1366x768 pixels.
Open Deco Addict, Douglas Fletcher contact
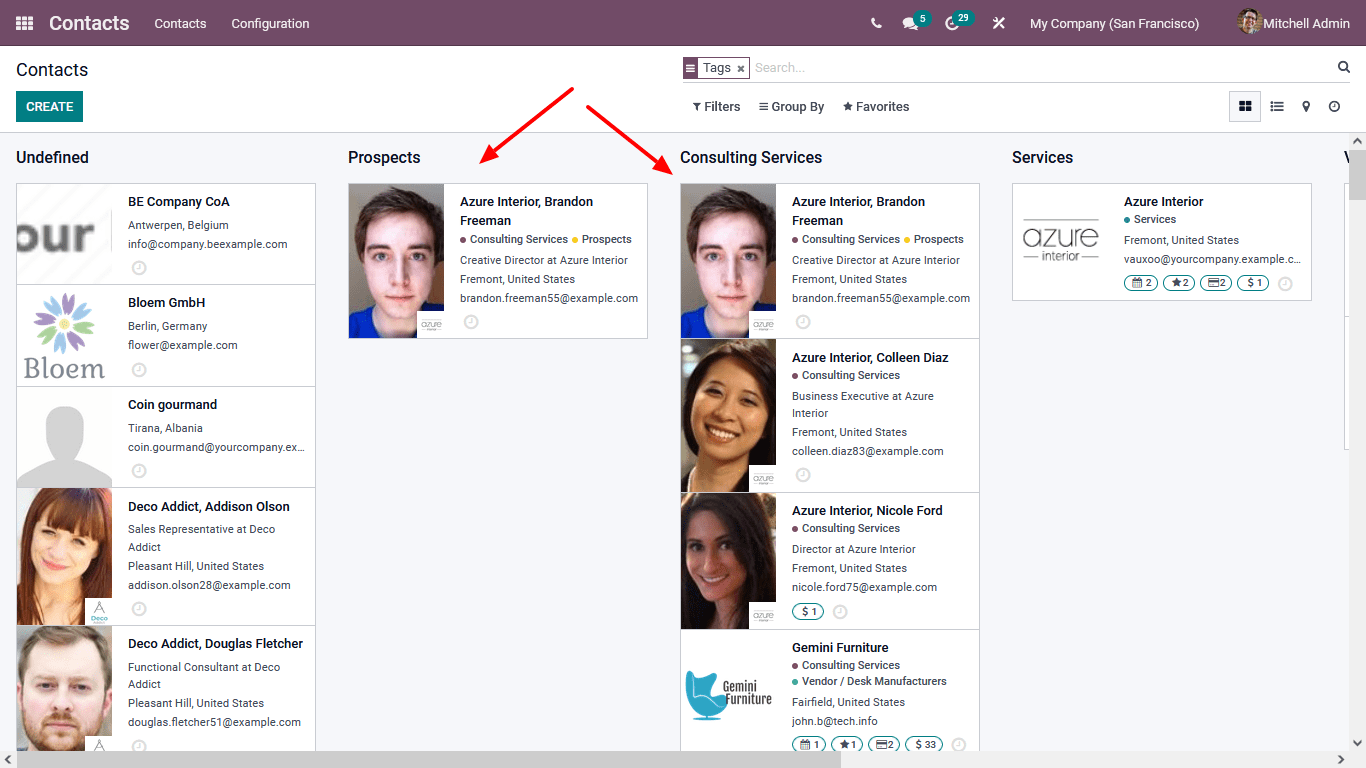(166, 688)
